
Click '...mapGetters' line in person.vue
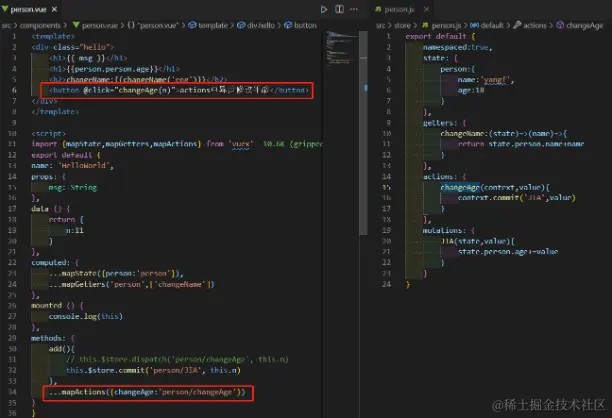(132, 284)
